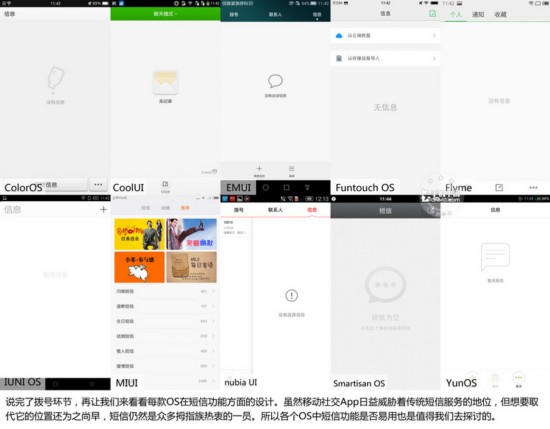Click the 短信 title bar in Smartisan OS
Viewport: 550px width, 429px height.
click(385, 211)
